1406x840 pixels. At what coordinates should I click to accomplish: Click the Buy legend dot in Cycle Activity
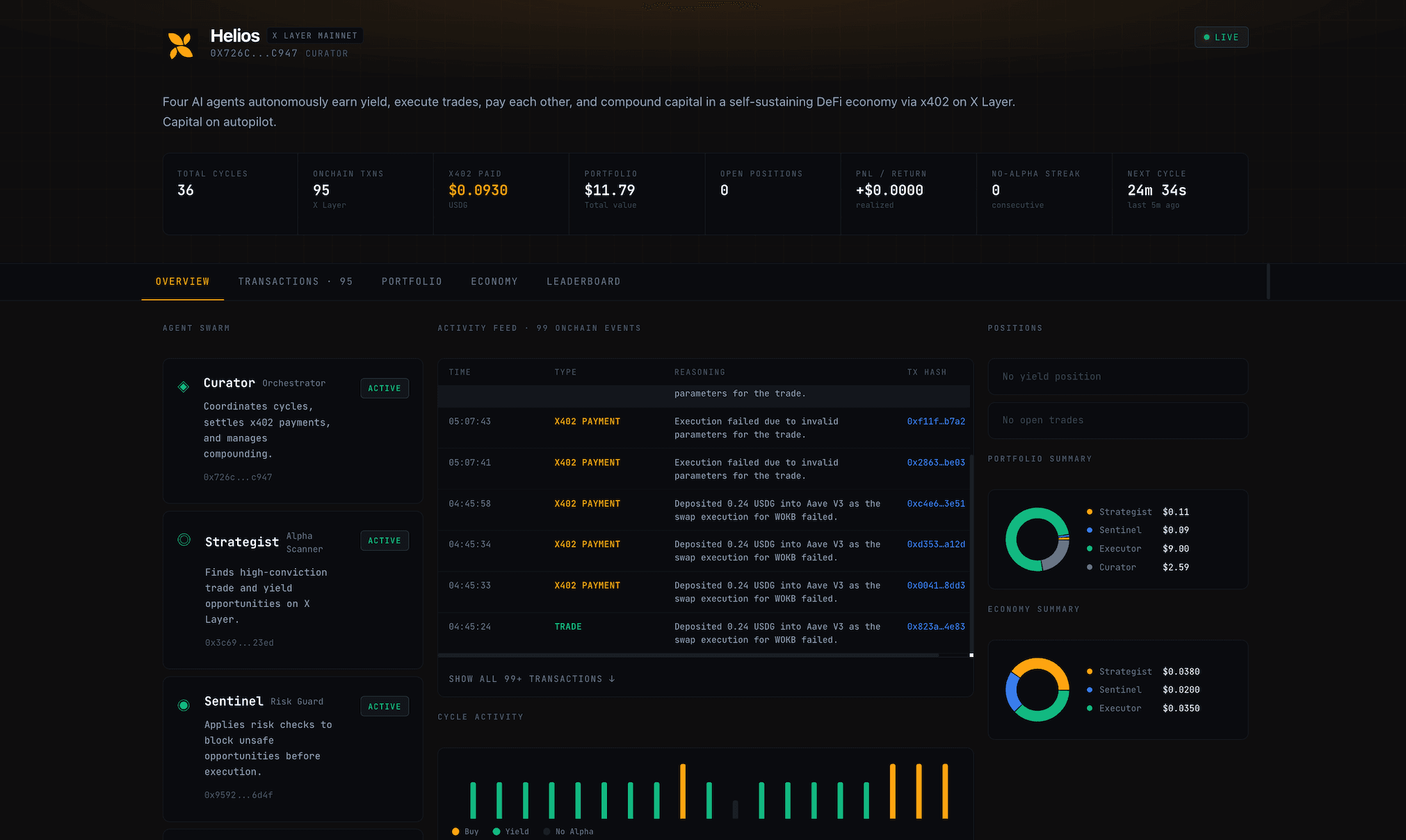click(x=455, y=832)
